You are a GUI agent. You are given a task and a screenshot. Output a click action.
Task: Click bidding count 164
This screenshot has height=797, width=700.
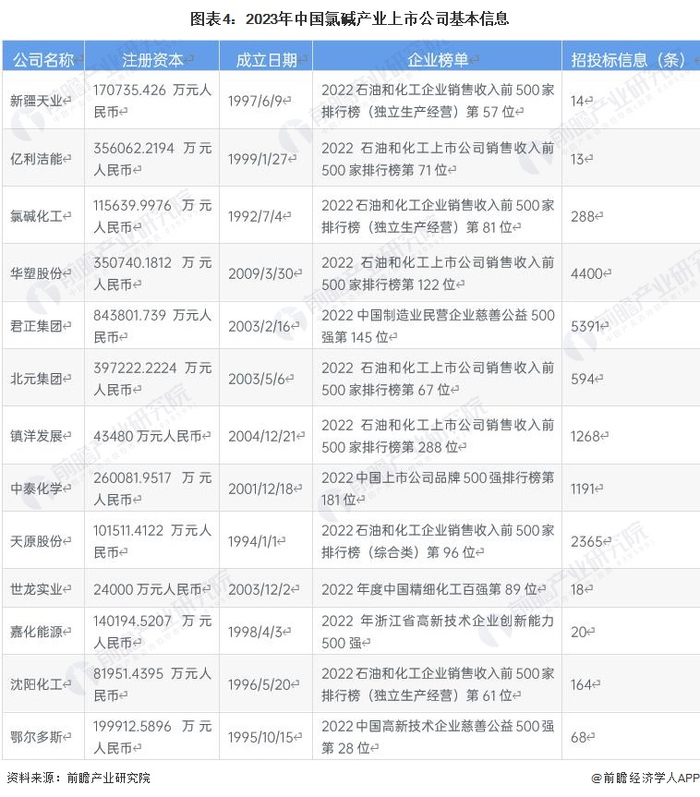(x=582, y=685)
